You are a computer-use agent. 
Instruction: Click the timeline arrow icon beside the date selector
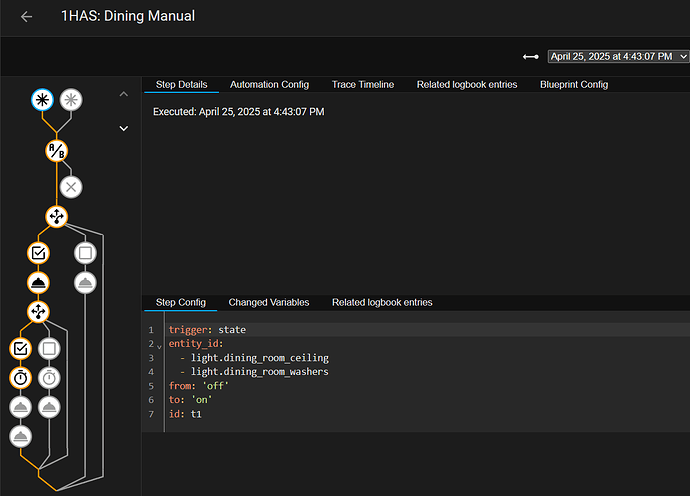[x=531, y=57]
